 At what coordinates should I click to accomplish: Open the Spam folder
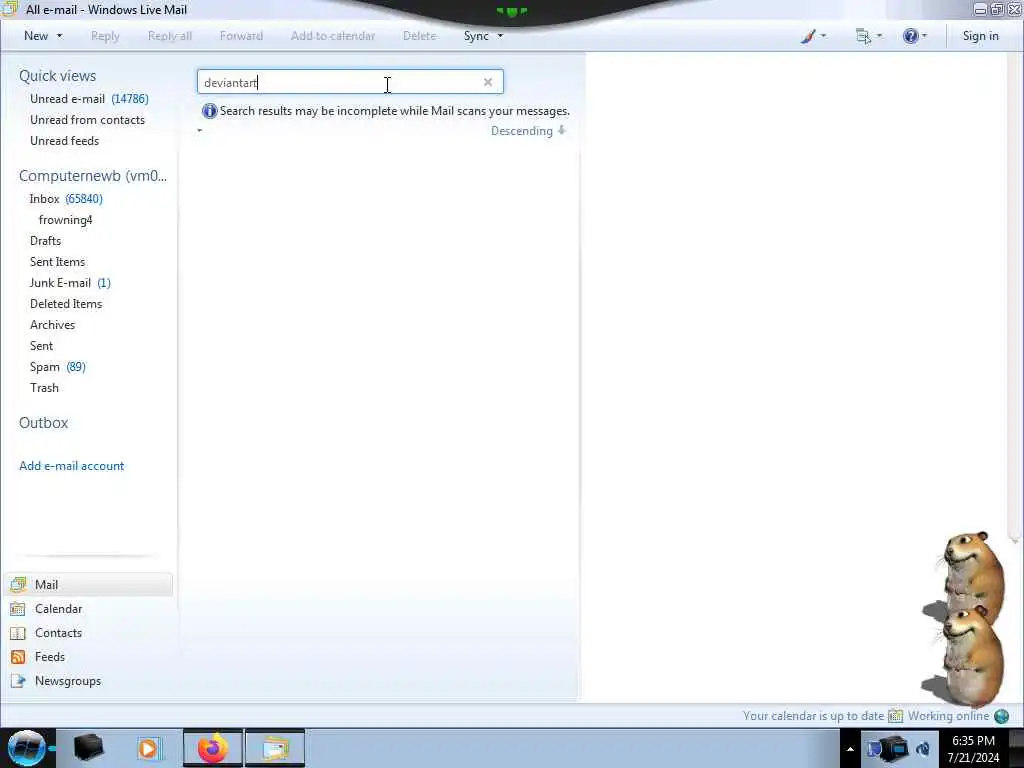coord(57,366)
